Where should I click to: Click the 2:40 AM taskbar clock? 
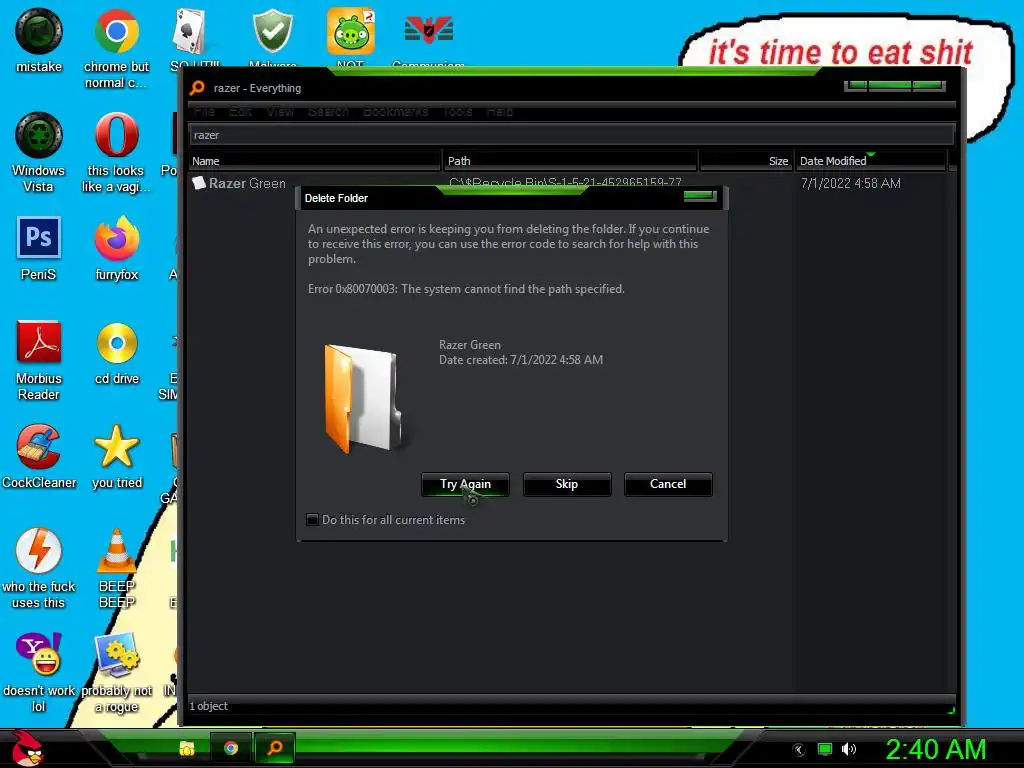tap(936, 749)
